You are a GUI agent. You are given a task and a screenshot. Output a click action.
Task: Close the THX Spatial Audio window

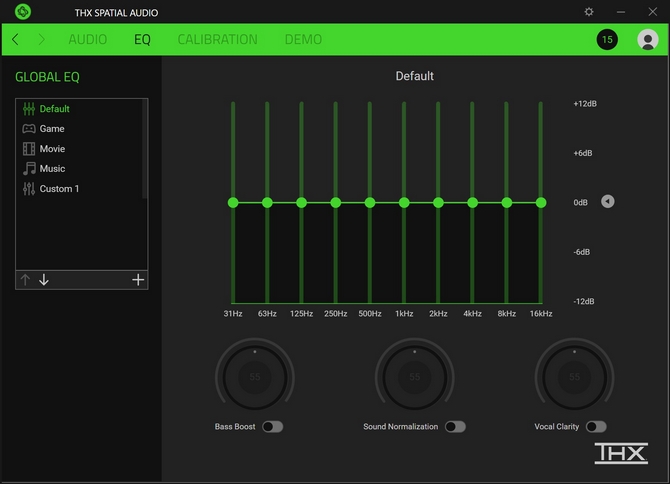pyautogui.click(x=652, y=12)
